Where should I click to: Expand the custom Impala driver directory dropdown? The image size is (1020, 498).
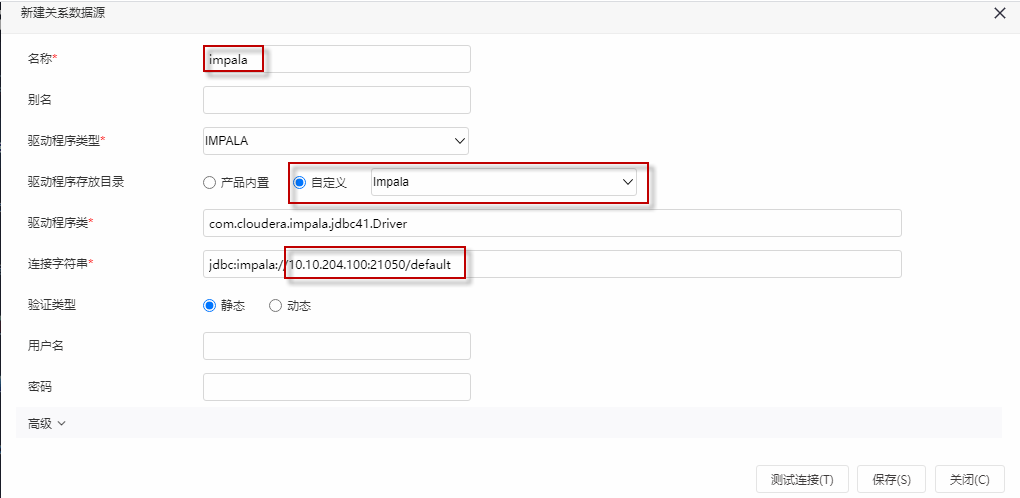(628, 182)
